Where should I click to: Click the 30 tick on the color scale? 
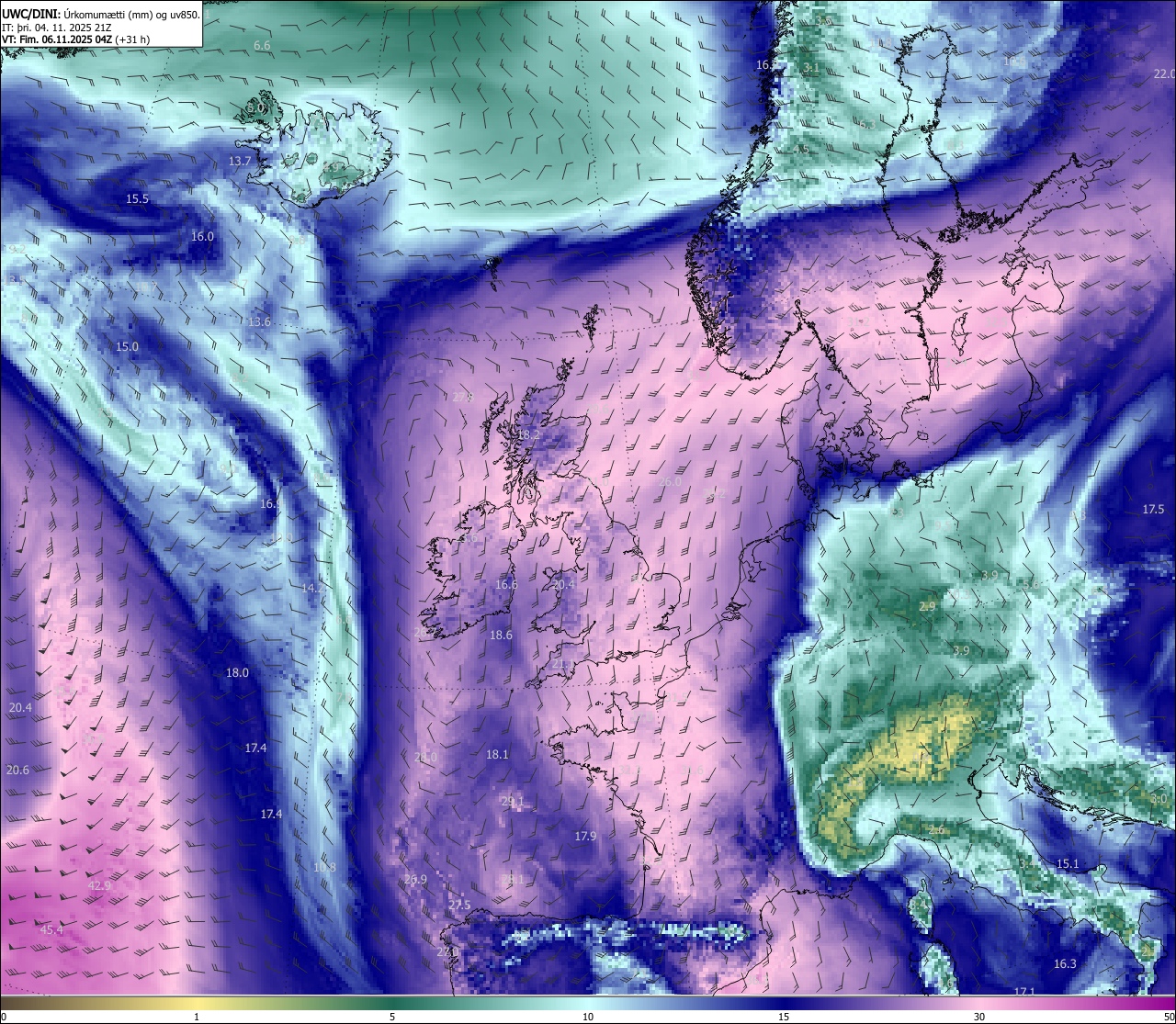(x=979, y=1017)
